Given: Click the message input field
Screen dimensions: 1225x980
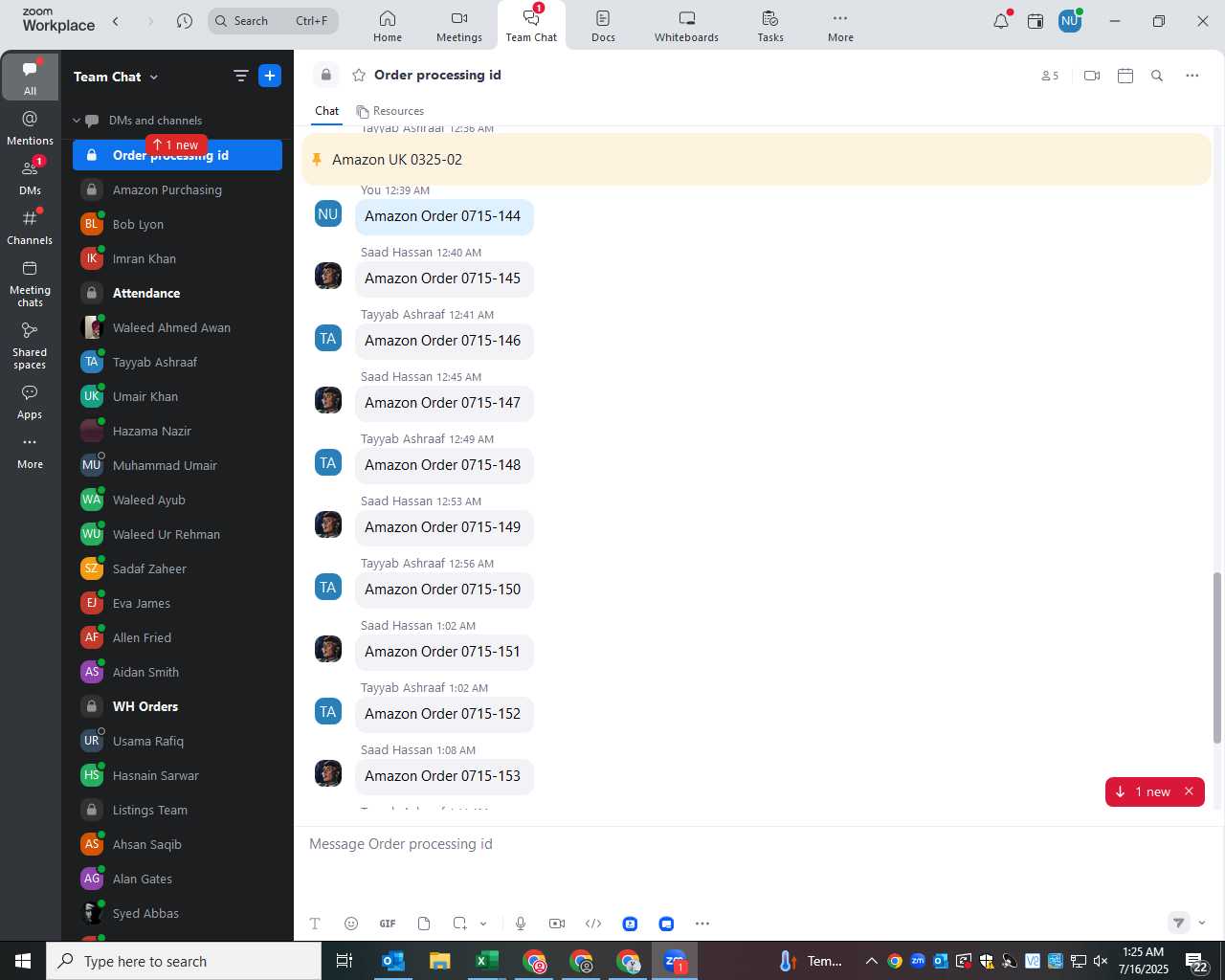Looking at the screenshot, I should click(x=756, y=844).
